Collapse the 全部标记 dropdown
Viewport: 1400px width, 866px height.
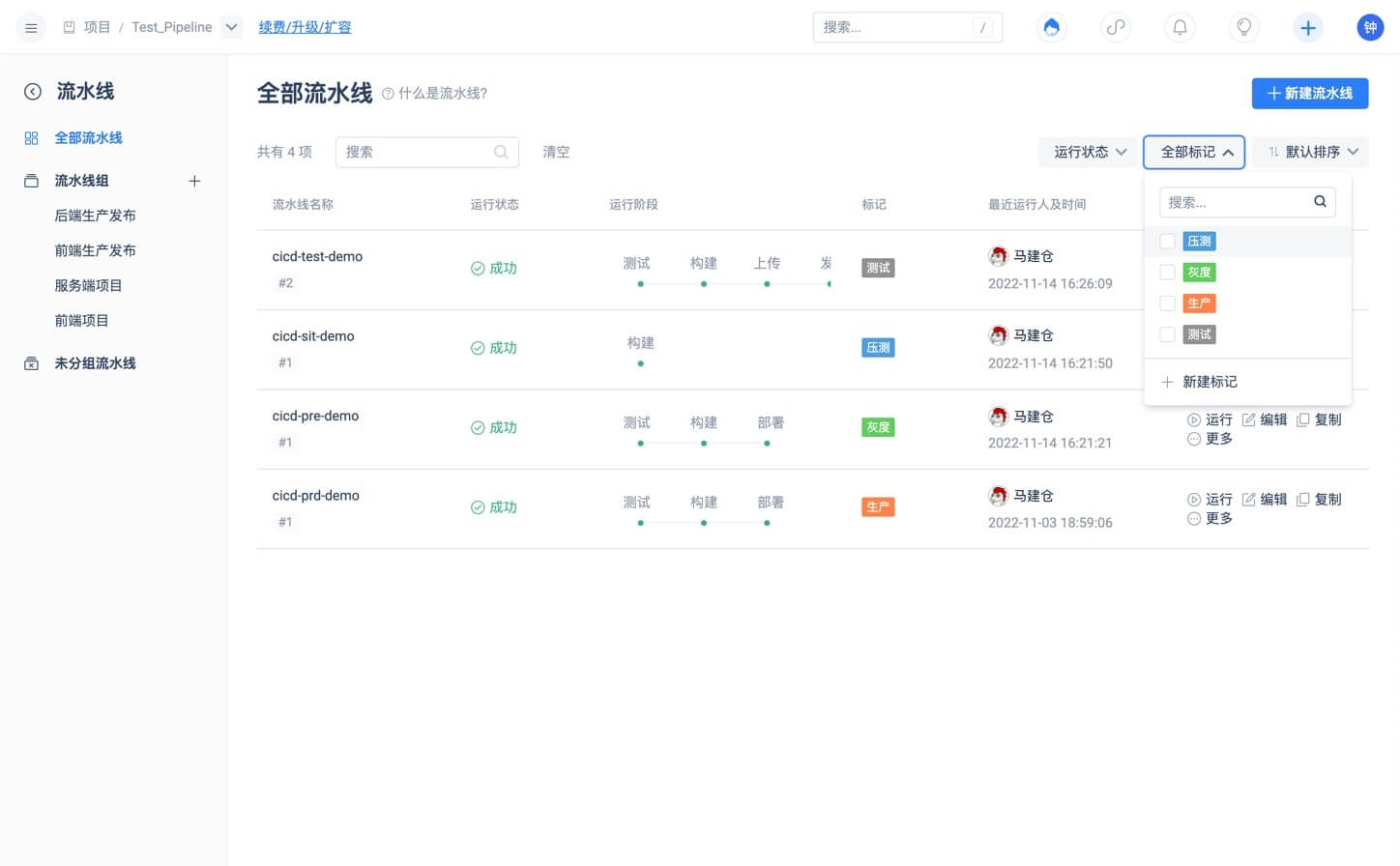tap(1194, 152)
